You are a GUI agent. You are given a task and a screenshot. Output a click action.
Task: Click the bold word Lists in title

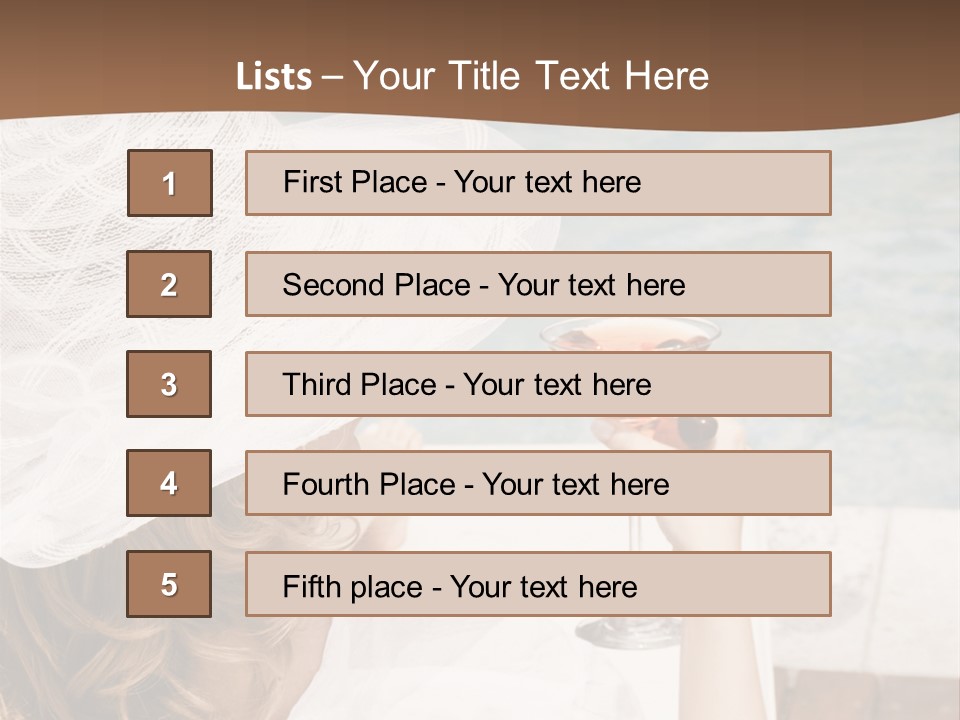(274, 76)
